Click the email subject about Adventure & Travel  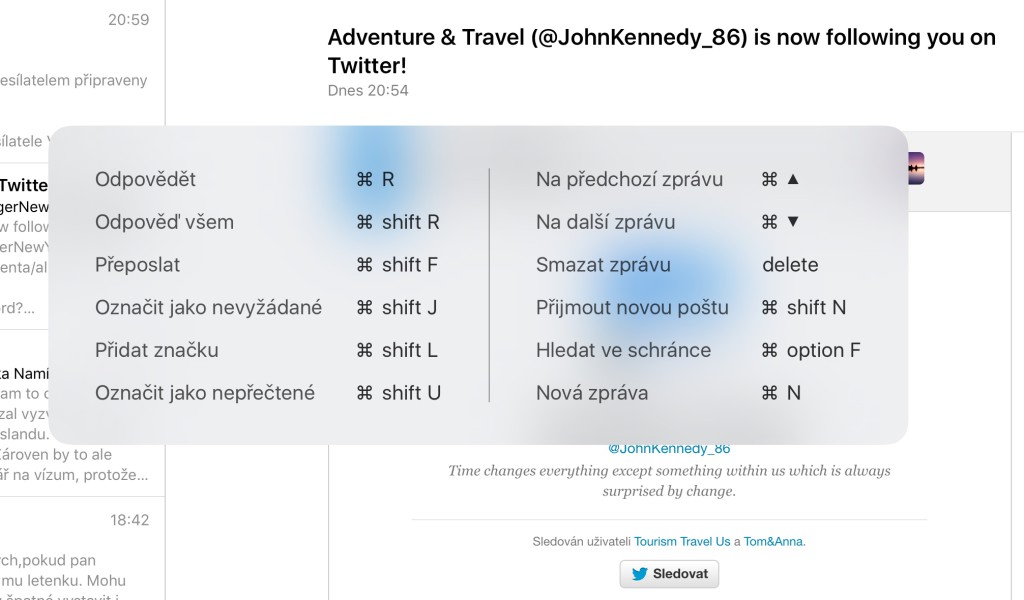661,51
